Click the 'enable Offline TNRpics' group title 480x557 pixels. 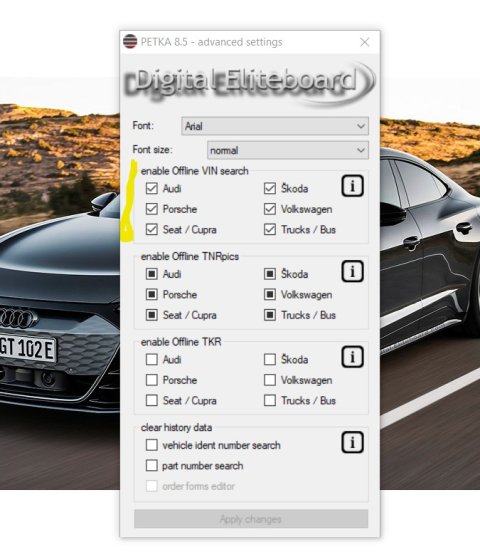click(x=190, y=256)
